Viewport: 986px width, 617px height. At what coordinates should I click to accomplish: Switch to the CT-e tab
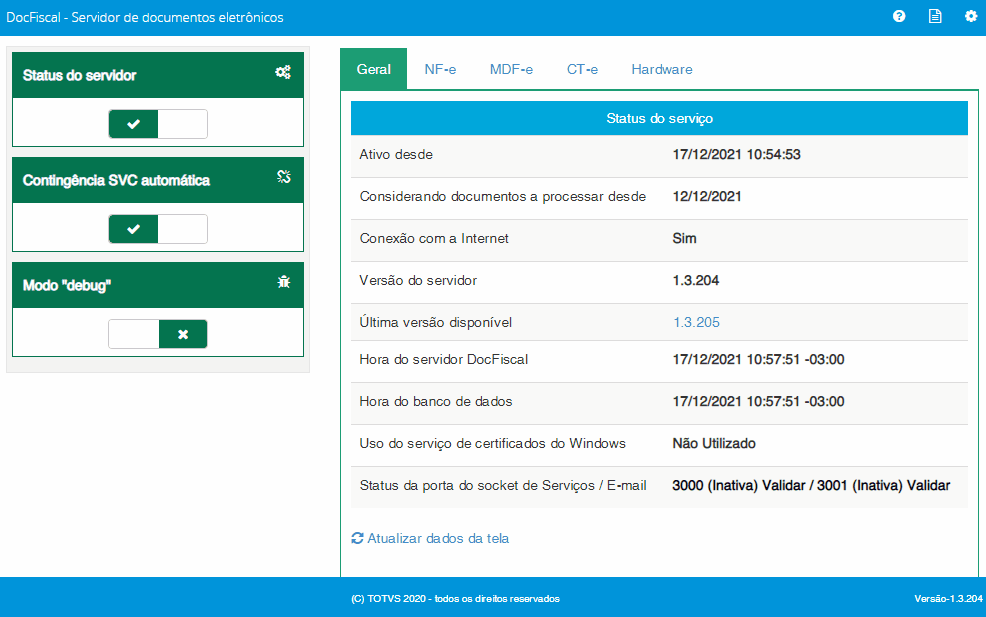[582, 69]
